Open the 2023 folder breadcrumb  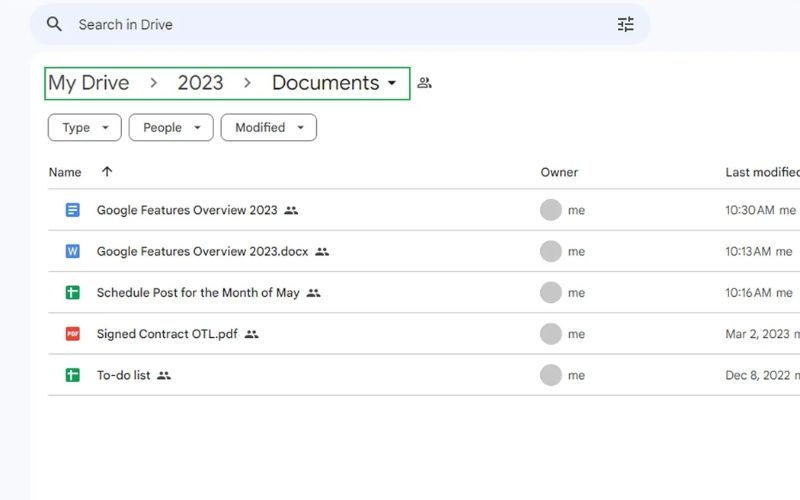(x=201, y=83)
